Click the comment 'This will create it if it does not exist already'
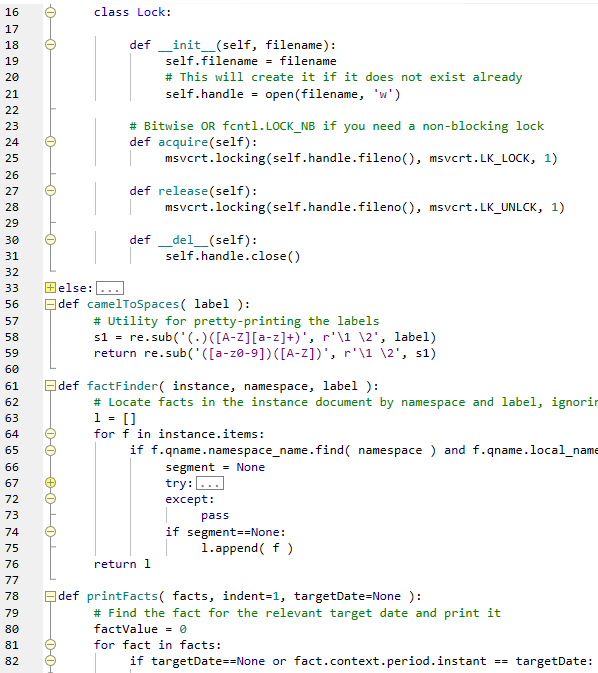Image resolution: width=598 pixels, height=673 pixels. click(x=344, y=77)
